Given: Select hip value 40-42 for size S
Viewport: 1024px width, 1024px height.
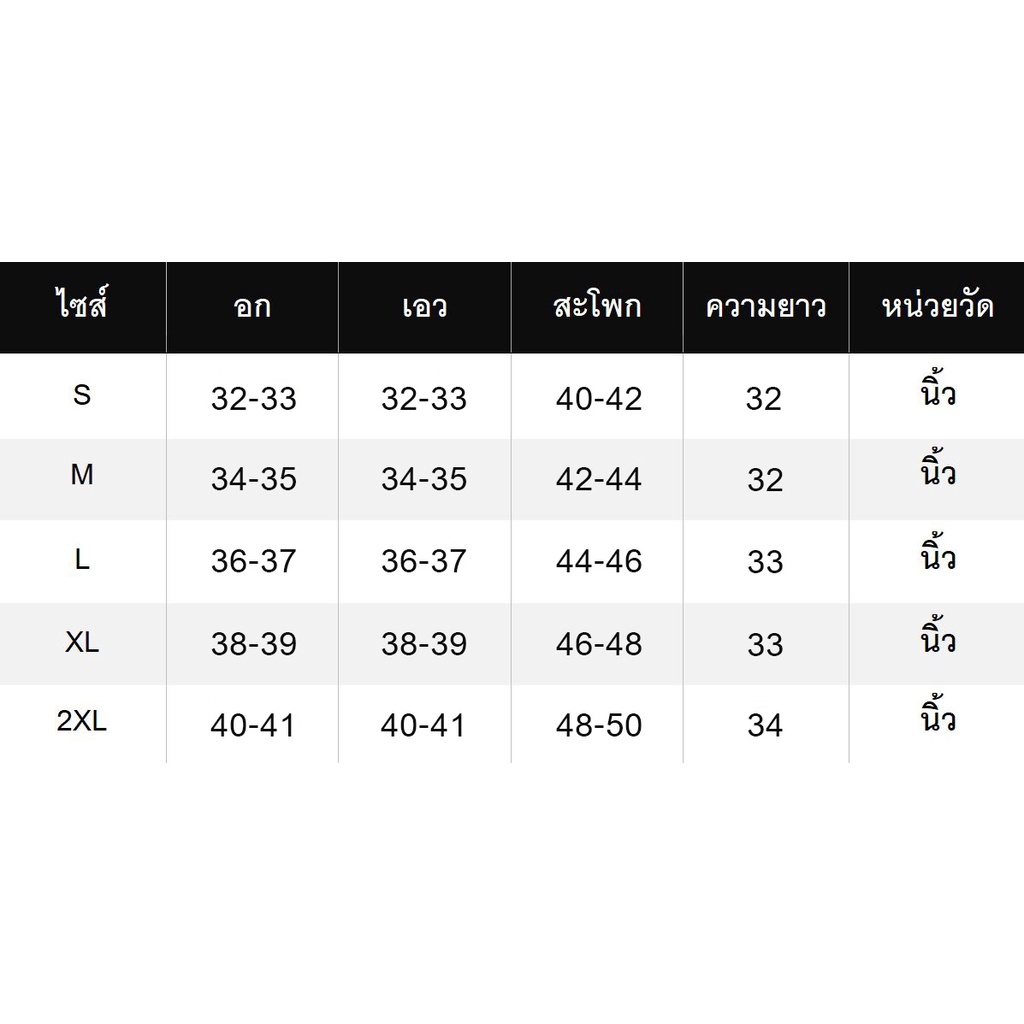Looking at the screenshot, I should pos(599,398).
